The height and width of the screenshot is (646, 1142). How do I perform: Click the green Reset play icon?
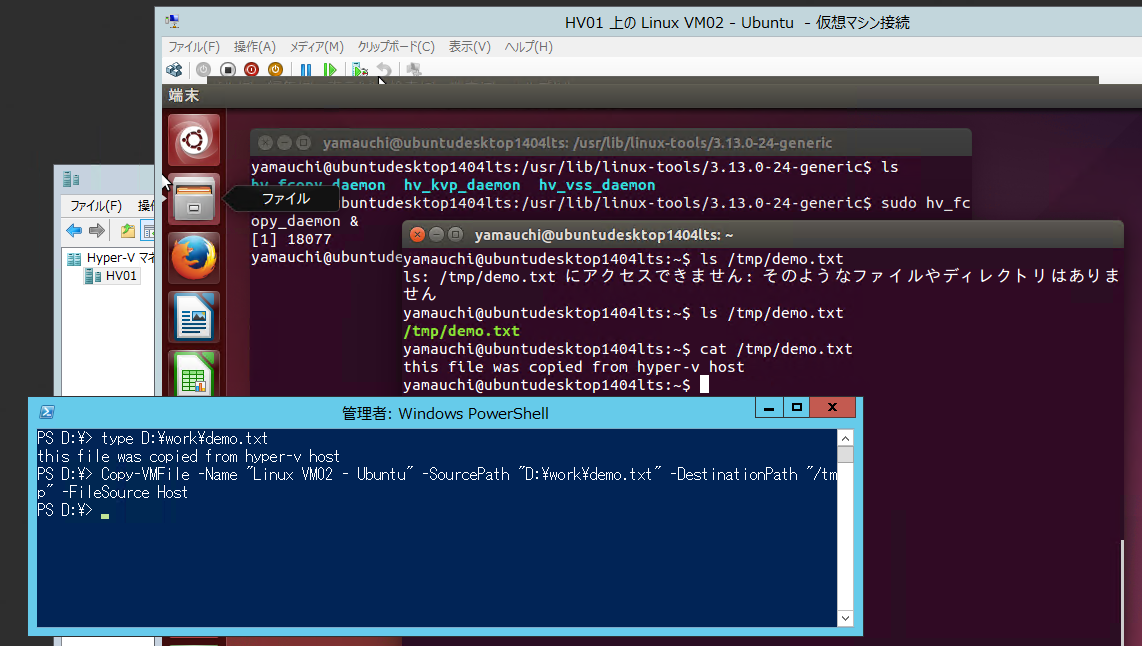tap(330, 70)
